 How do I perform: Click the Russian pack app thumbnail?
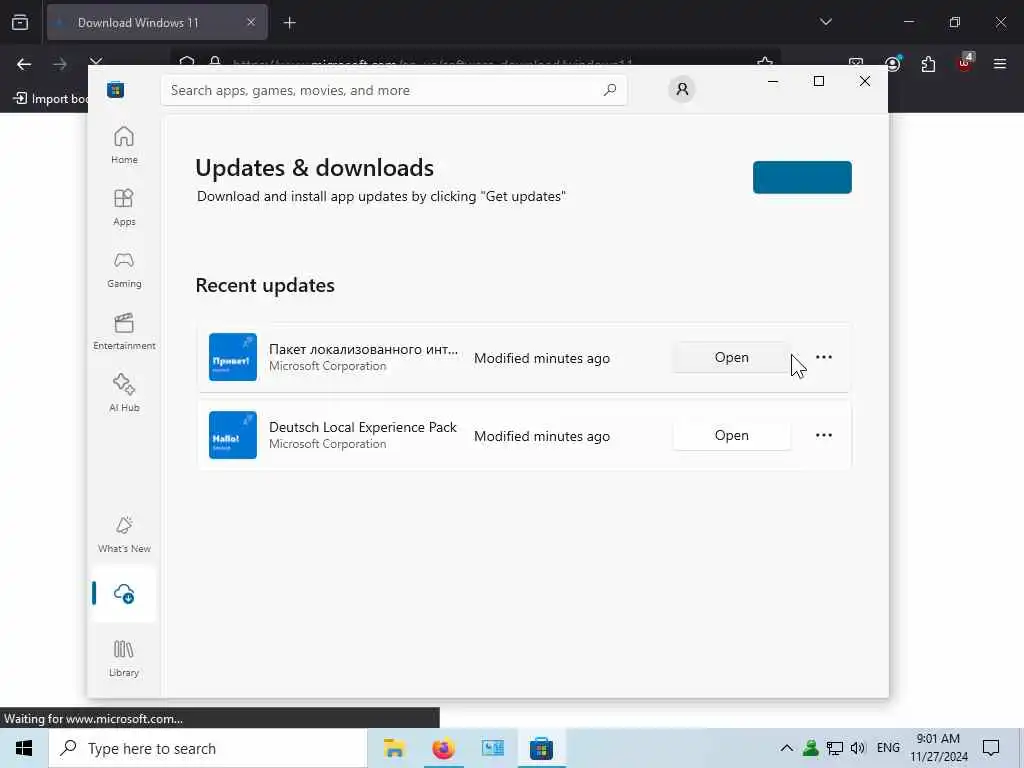tap(232, 357)
